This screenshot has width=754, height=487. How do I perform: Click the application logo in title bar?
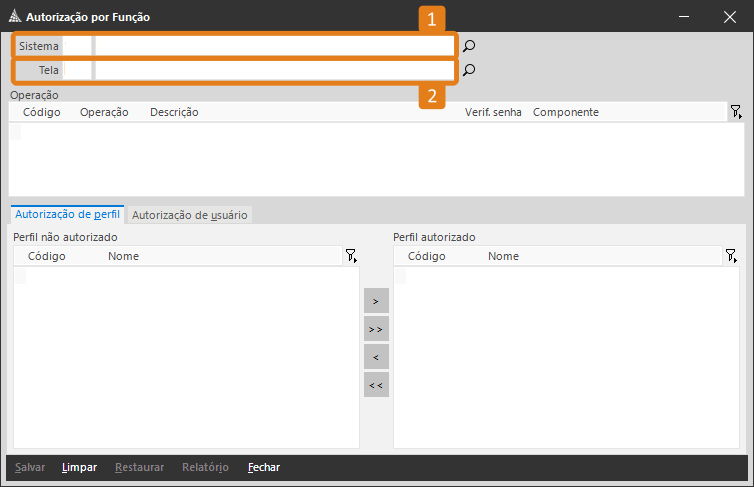[15, 17]
